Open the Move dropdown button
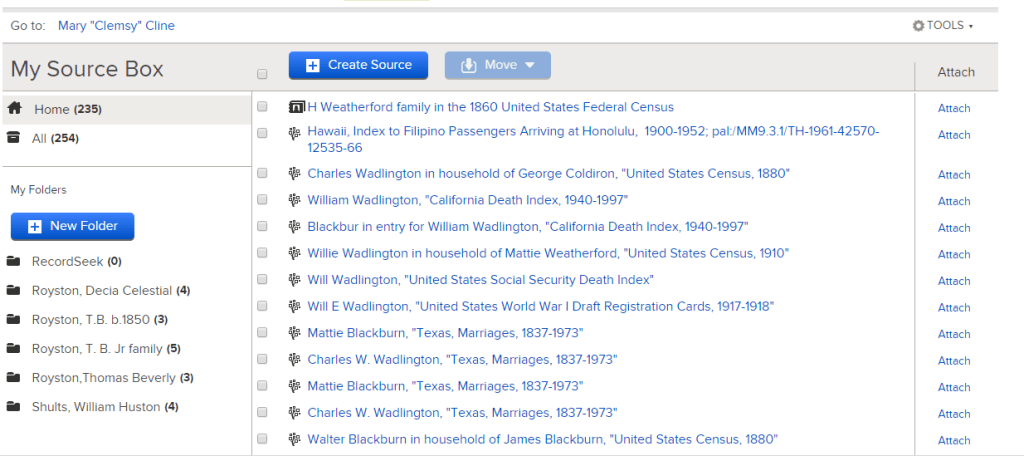This screenshot has height=456, width=1024. [498, 65]
